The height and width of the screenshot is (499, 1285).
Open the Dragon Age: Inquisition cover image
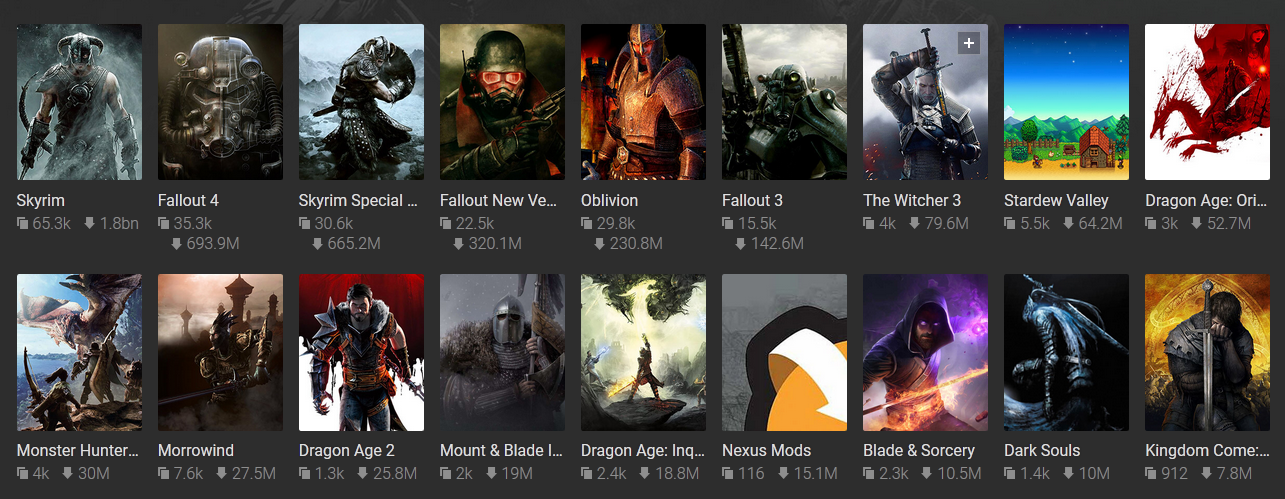643,352
